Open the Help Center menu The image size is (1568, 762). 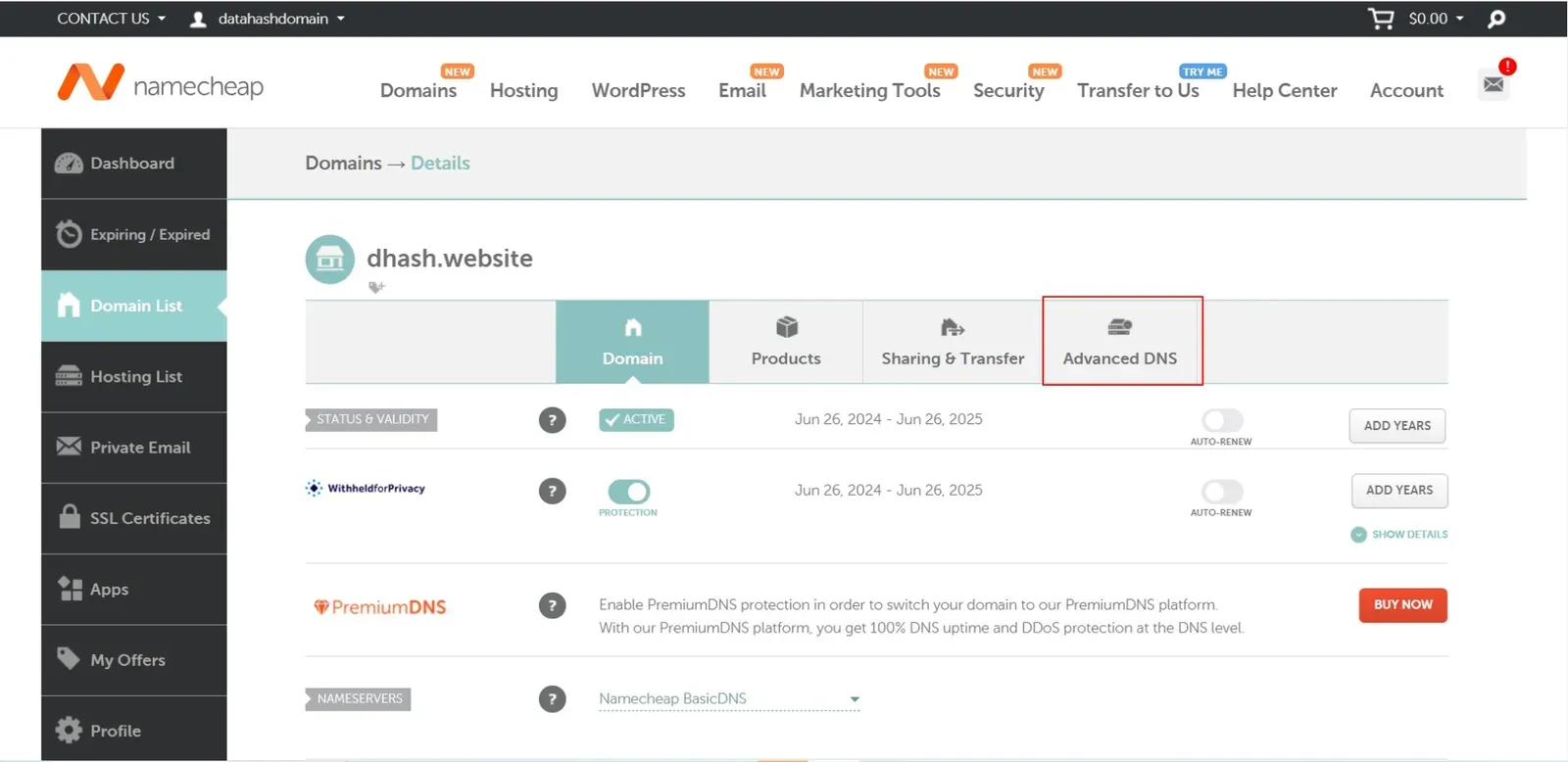tap(1285, 90)
